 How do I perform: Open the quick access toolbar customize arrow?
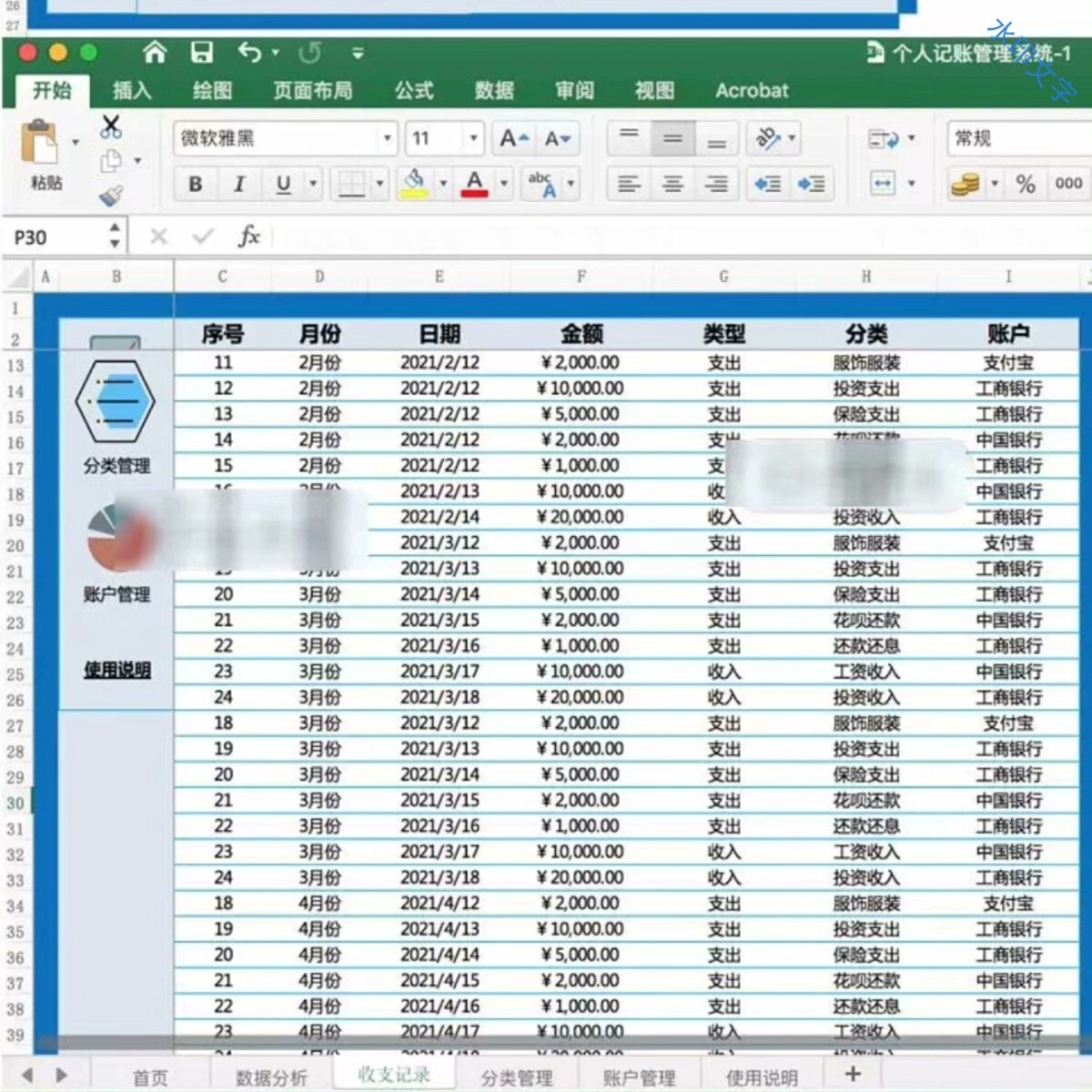pyautogui.click(x=358, y=54)
